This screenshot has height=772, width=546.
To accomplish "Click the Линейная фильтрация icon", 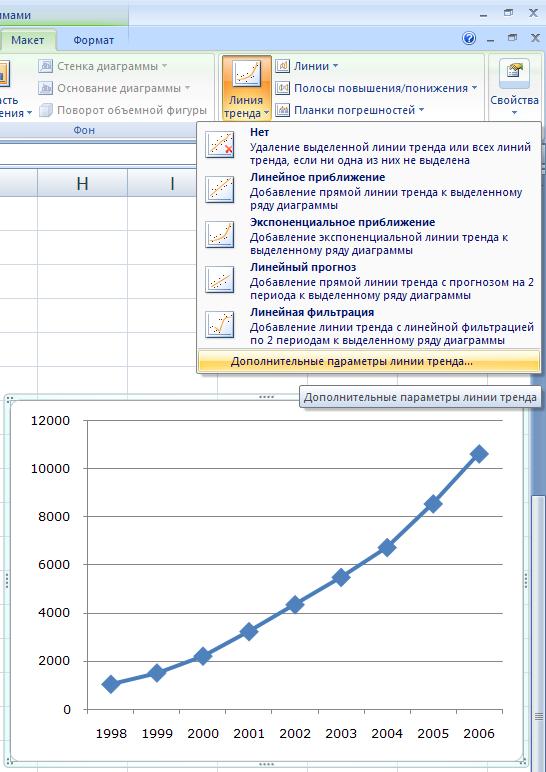I will pos(220,325).
